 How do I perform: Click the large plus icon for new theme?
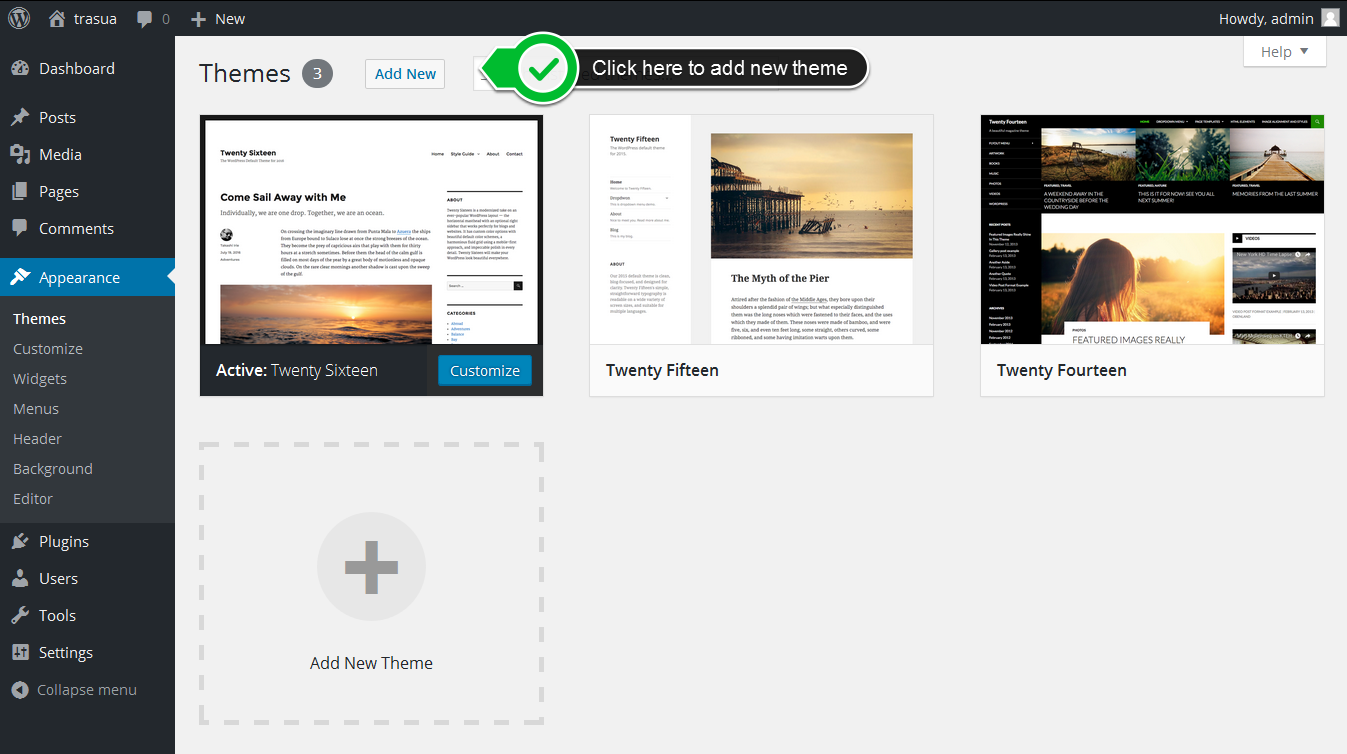[371, 567]
